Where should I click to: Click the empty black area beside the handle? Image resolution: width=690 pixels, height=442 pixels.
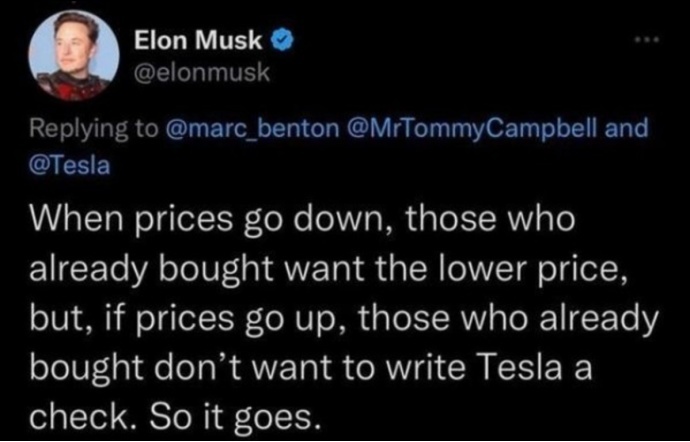tap(440, 73)
